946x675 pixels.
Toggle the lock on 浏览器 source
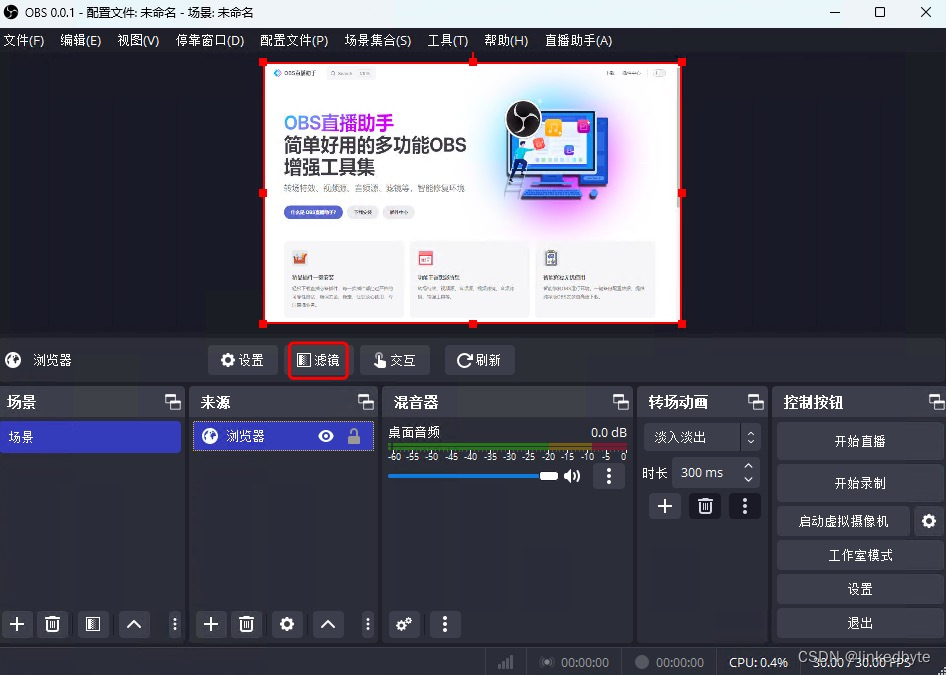pyautogui.click(x=354, y=436)
